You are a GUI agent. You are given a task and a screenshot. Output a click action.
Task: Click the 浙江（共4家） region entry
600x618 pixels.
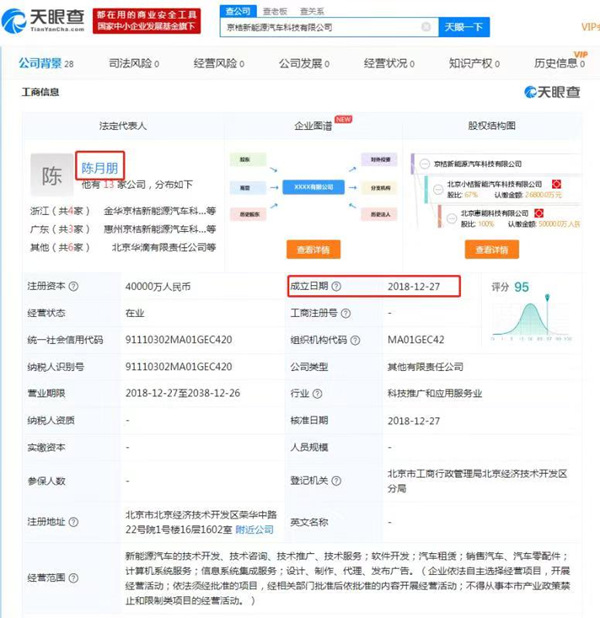point(60,211)
